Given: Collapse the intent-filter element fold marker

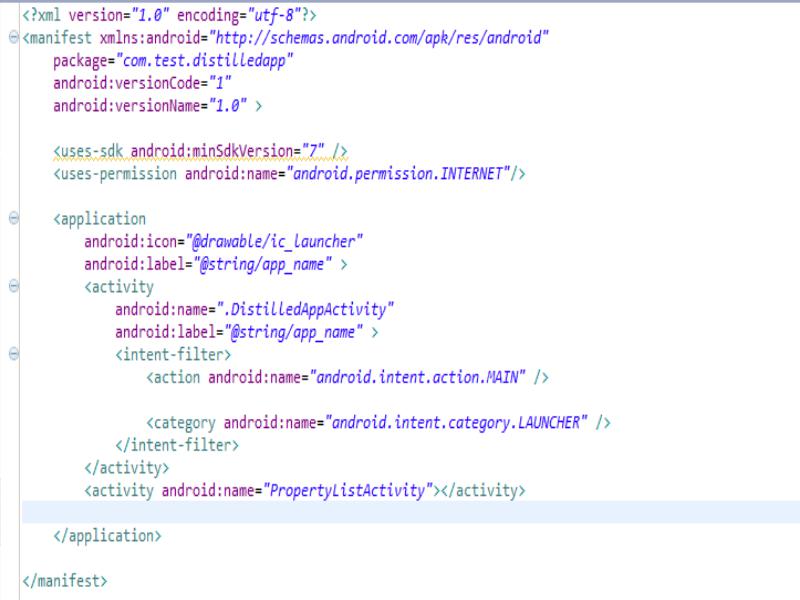Looking at the screenshot, I should [x=14, y=354].
